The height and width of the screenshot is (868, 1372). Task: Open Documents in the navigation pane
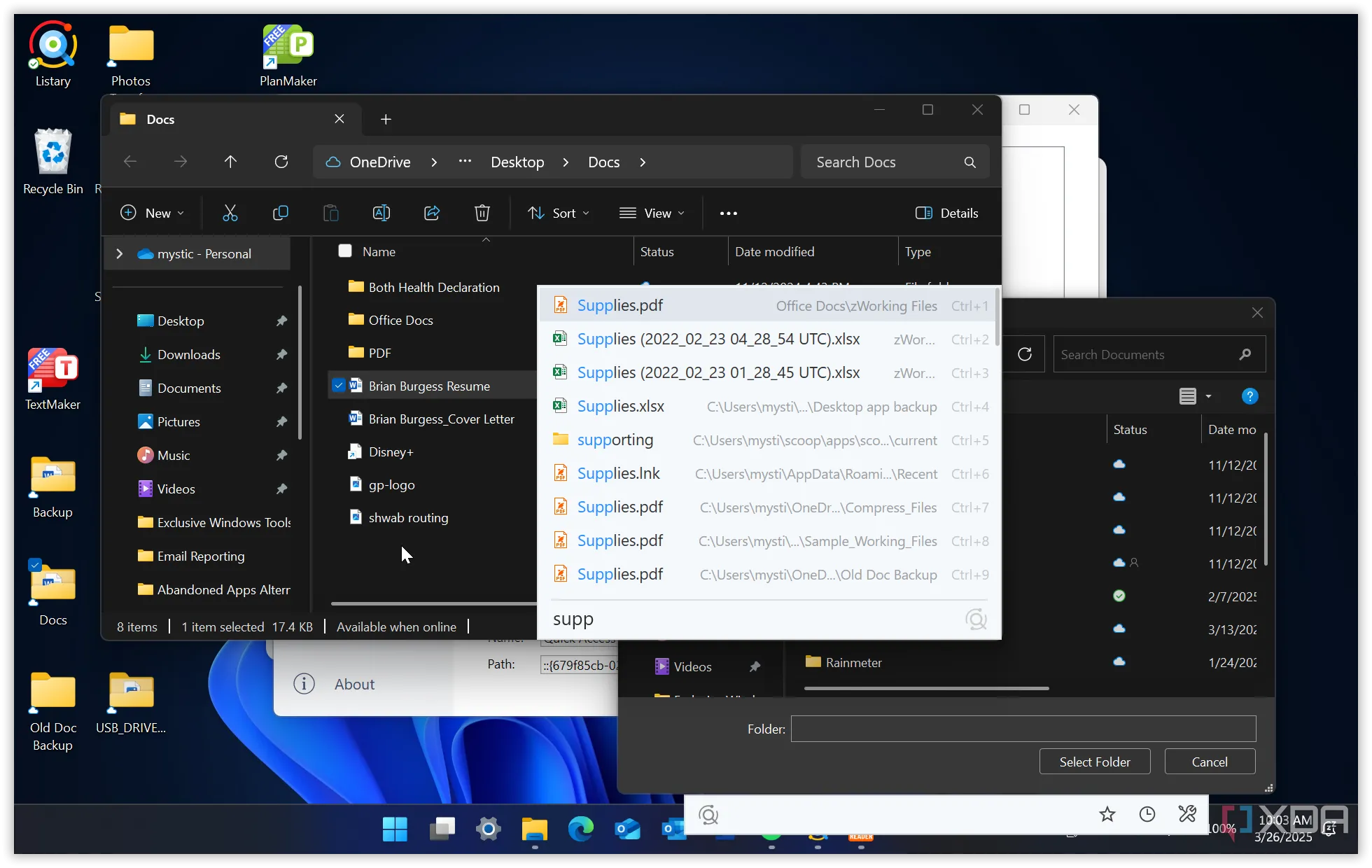[x=189, y=388]
